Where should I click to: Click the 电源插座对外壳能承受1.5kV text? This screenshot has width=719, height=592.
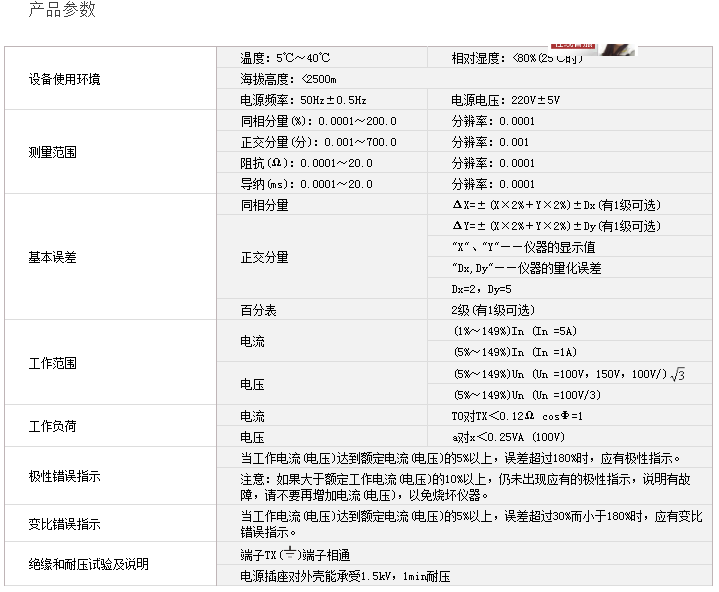point(345,576)
